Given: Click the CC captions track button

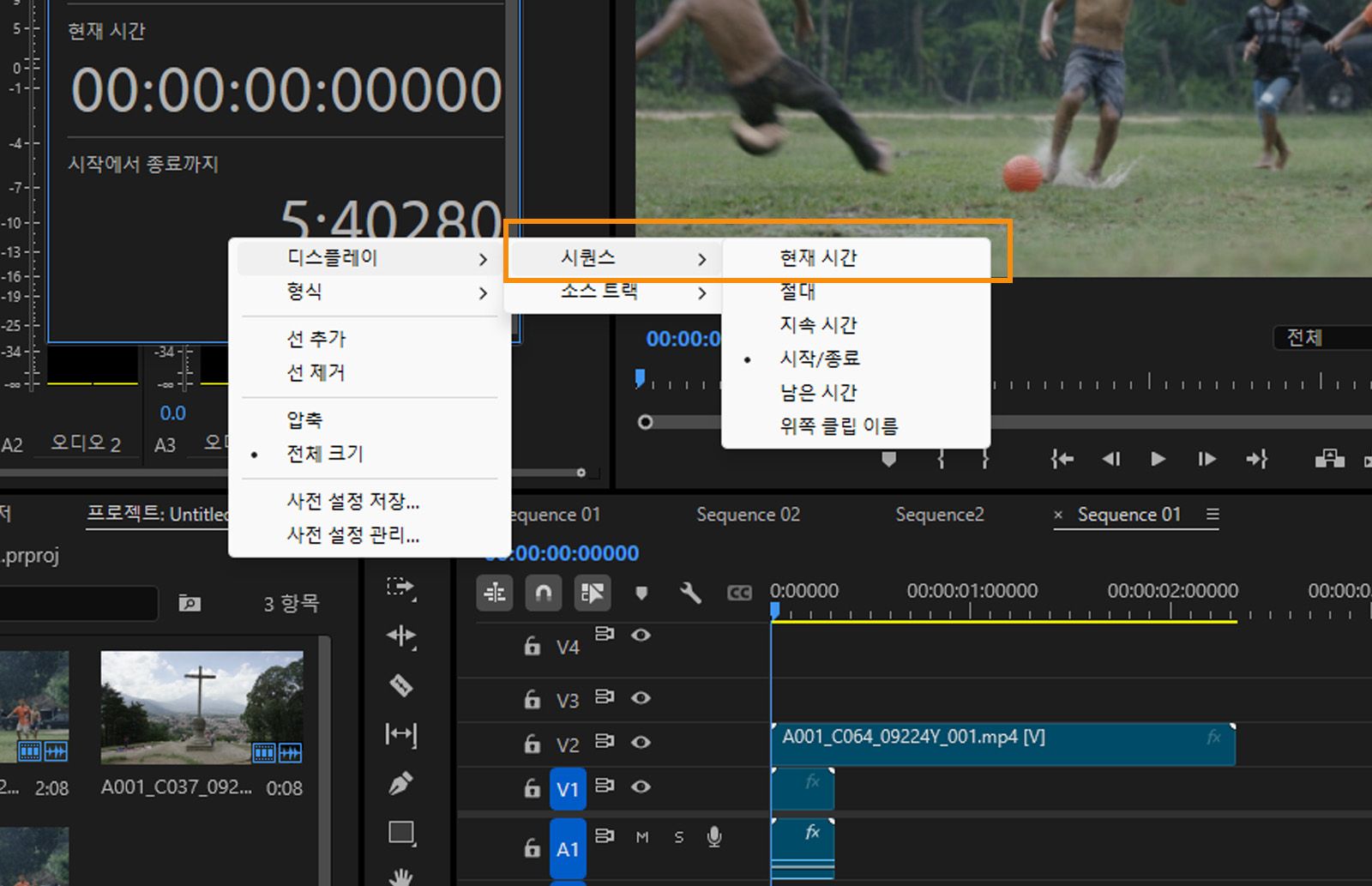Looking at the screenshot, I should [739, 593].
